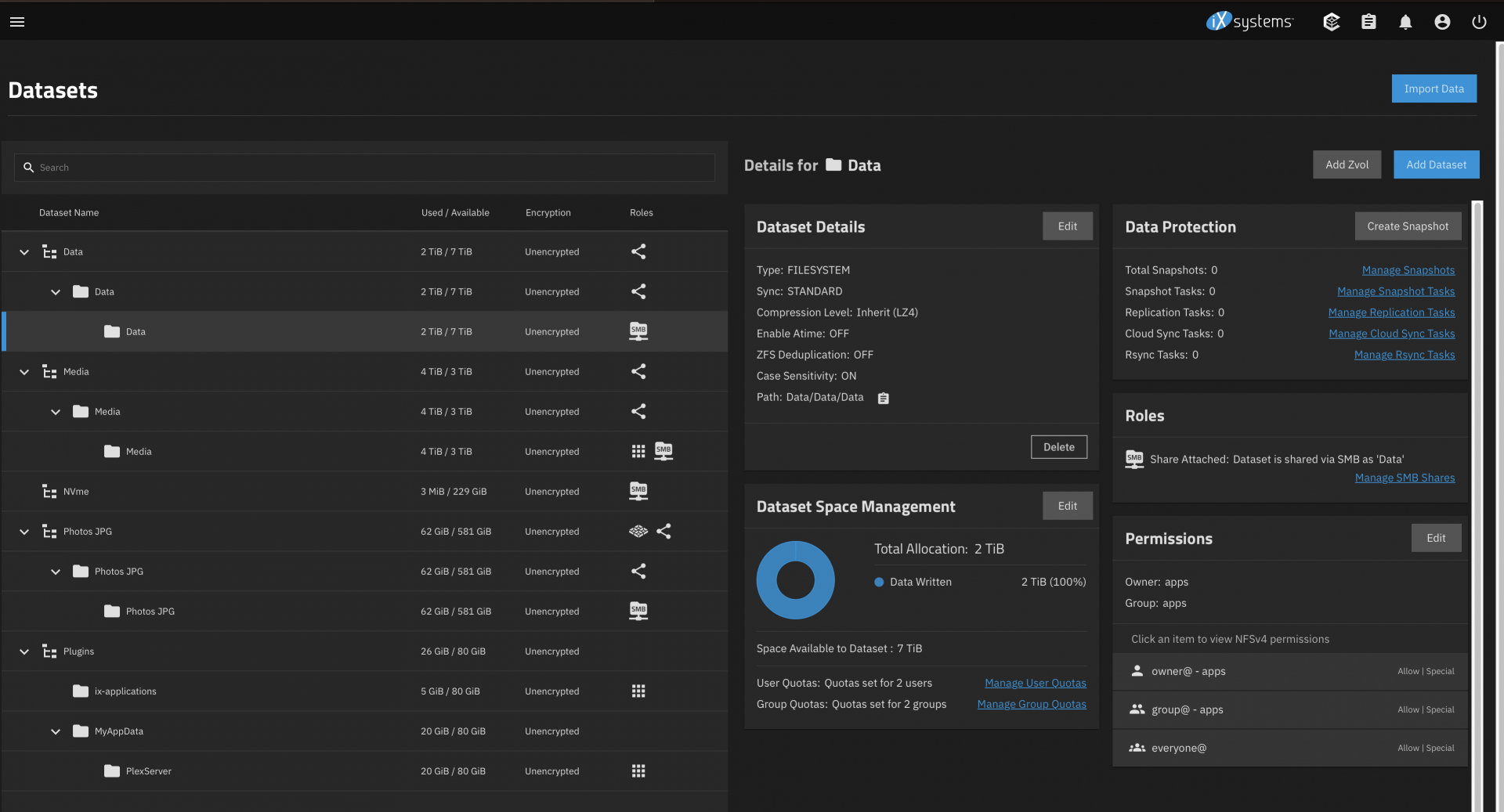1504x812 pixels.
Task: Click the owner@ user icon
Action: pos(1137,671)
